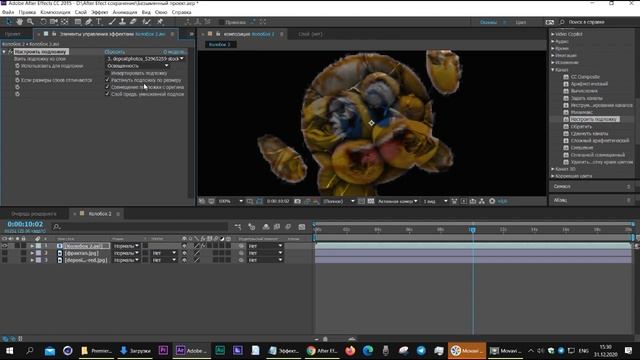Select the Pan Behind anchor point tool
Screen dimensions: 640x360
pos(64,22)
